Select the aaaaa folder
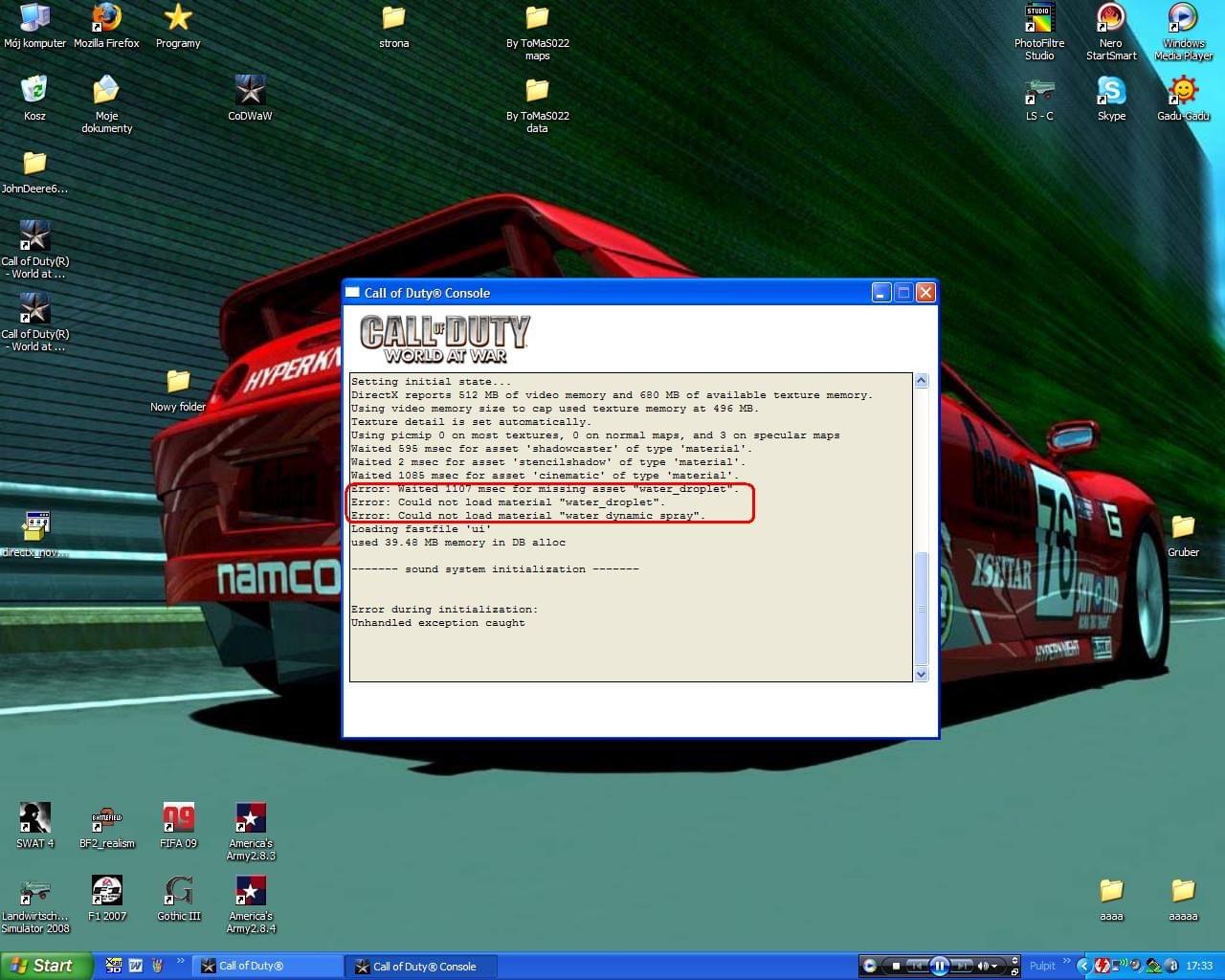Screen dimensions: 1225x980 coord(1183,899)
